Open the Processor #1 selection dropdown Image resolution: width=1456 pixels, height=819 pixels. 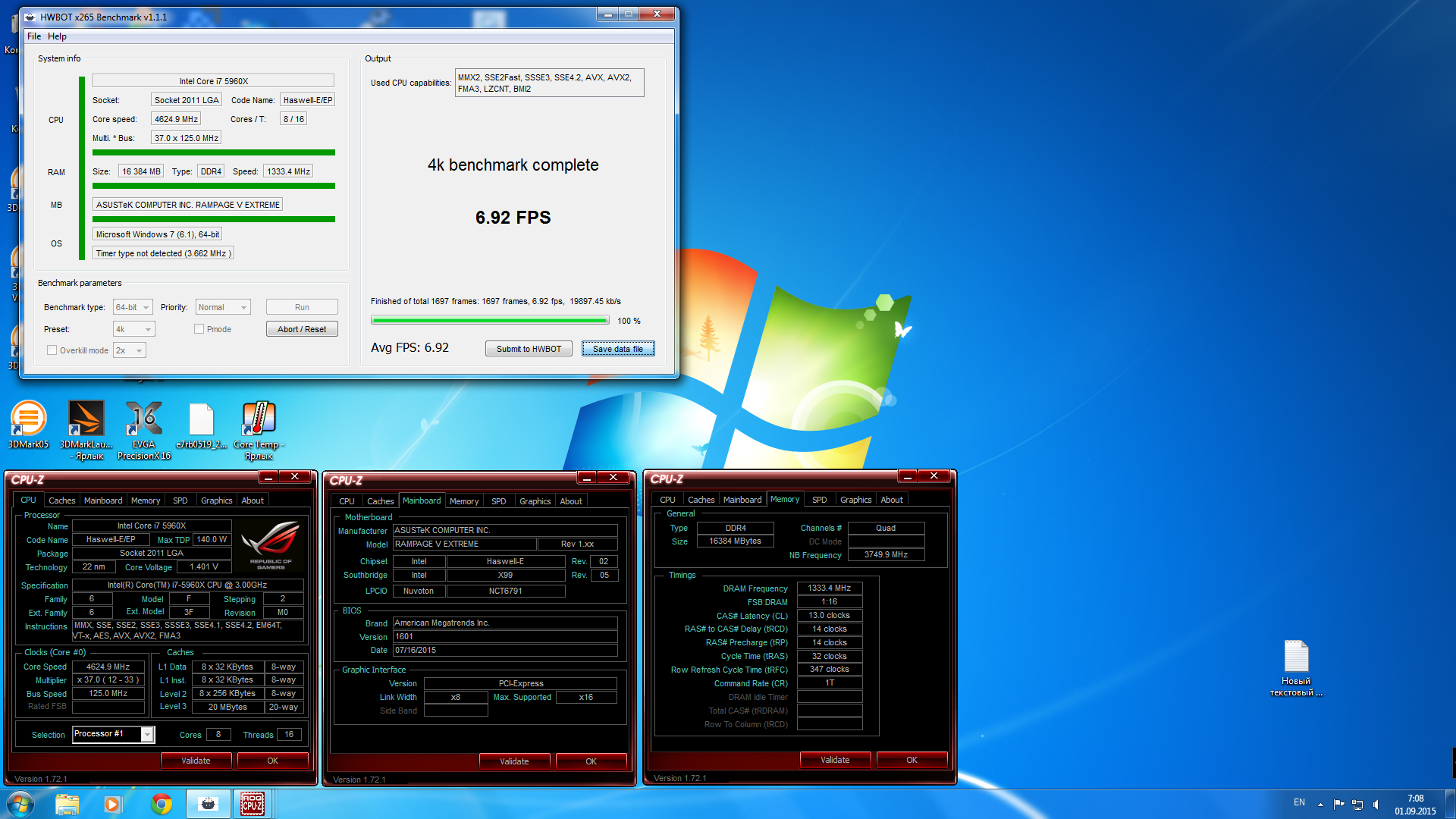(x=114, y=734)
